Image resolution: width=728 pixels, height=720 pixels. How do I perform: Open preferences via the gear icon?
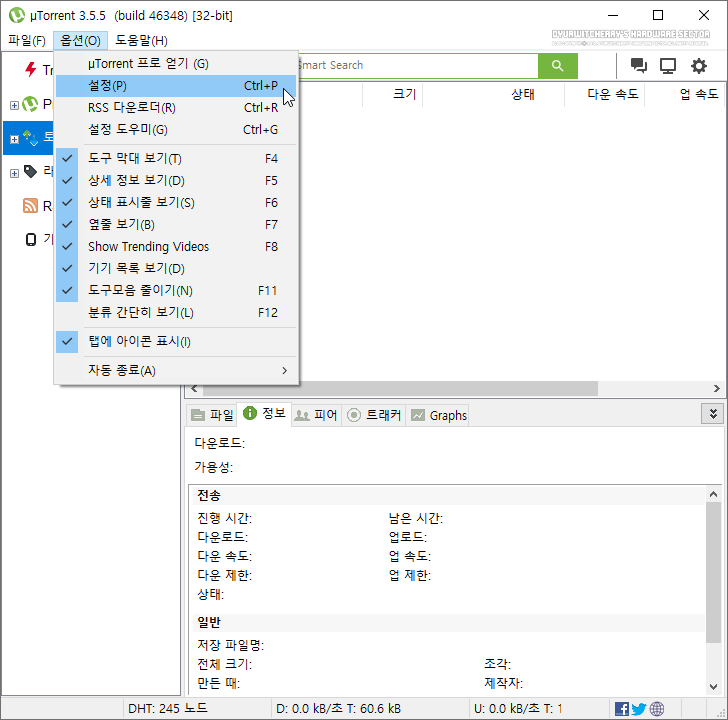pyautogui.click(x=698, y=66)
